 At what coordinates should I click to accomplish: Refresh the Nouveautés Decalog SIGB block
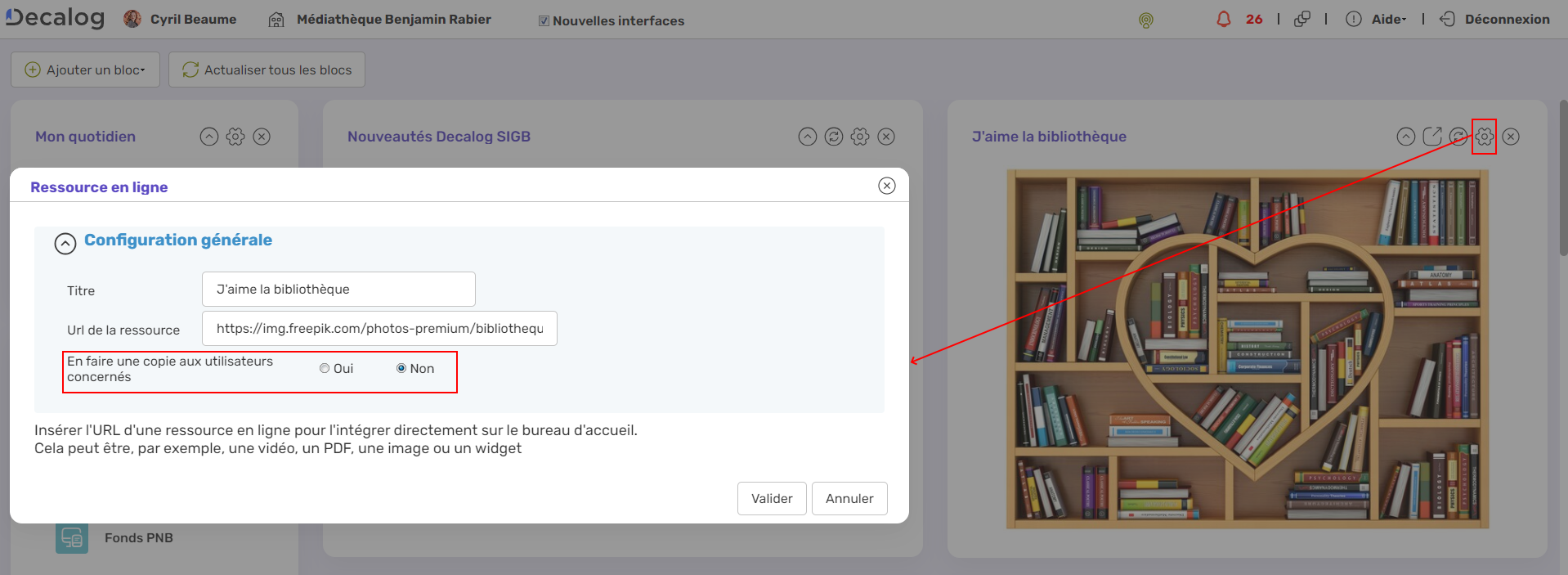coord(833,137)
